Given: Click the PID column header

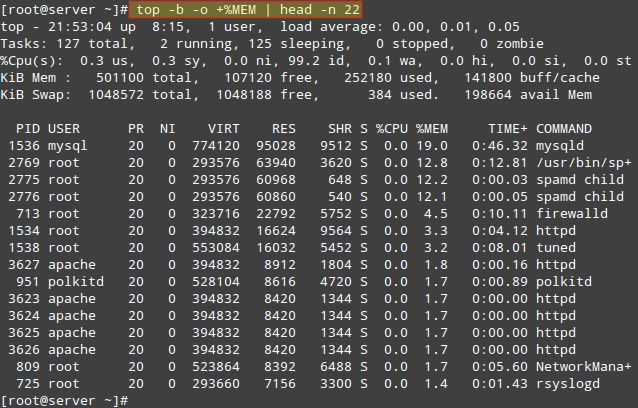Looking at the screenshot, I should (27, 129).
